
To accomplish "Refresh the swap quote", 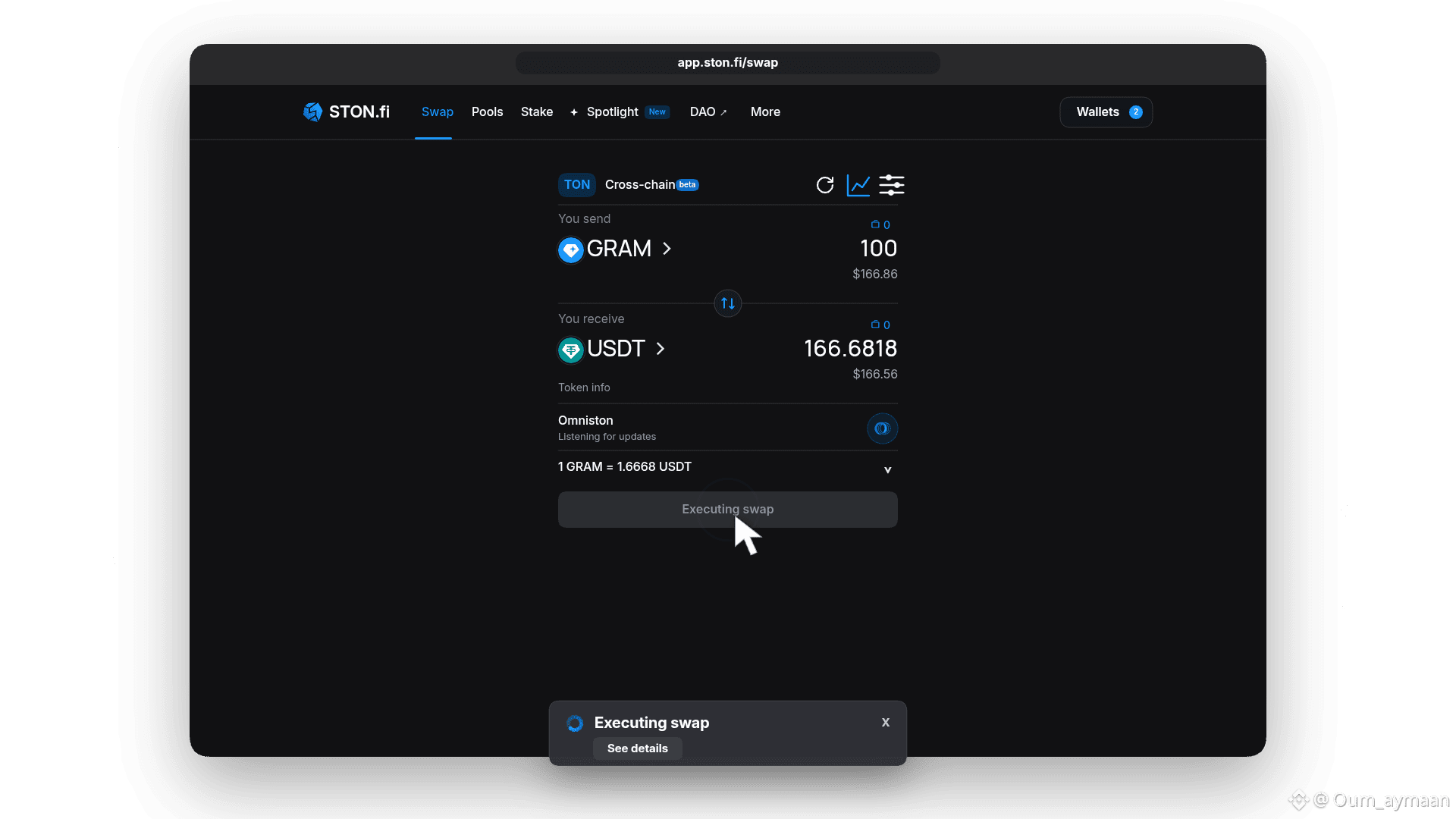I will pyautogui.click(x=825, y=185).
